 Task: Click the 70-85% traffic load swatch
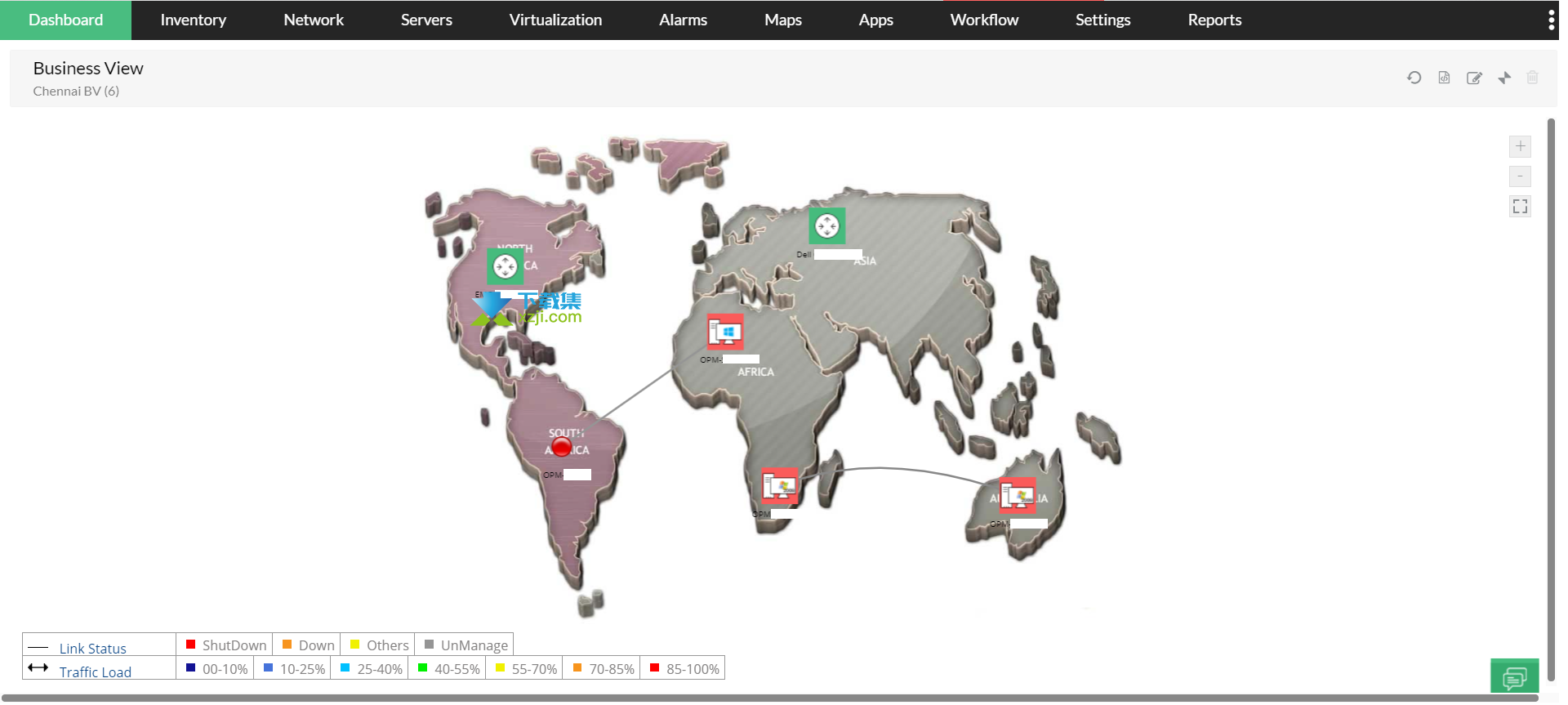[x=577, y=667]
